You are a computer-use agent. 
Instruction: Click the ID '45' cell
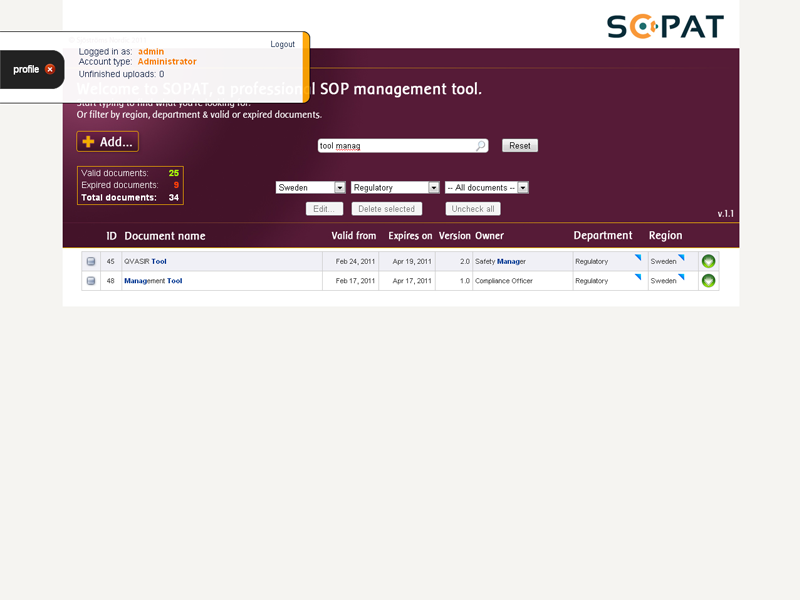tap(111, 261)
